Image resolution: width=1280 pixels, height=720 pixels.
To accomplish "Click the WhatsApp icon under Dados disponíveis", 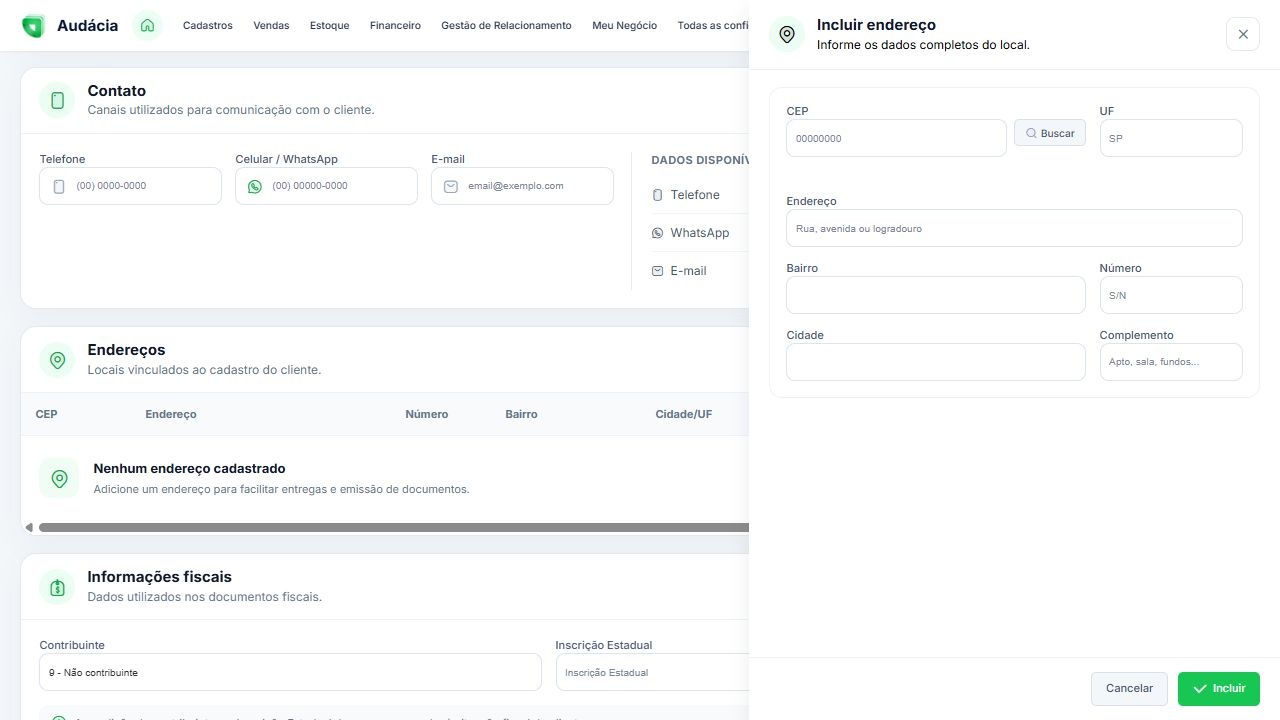I will (657, 233).
